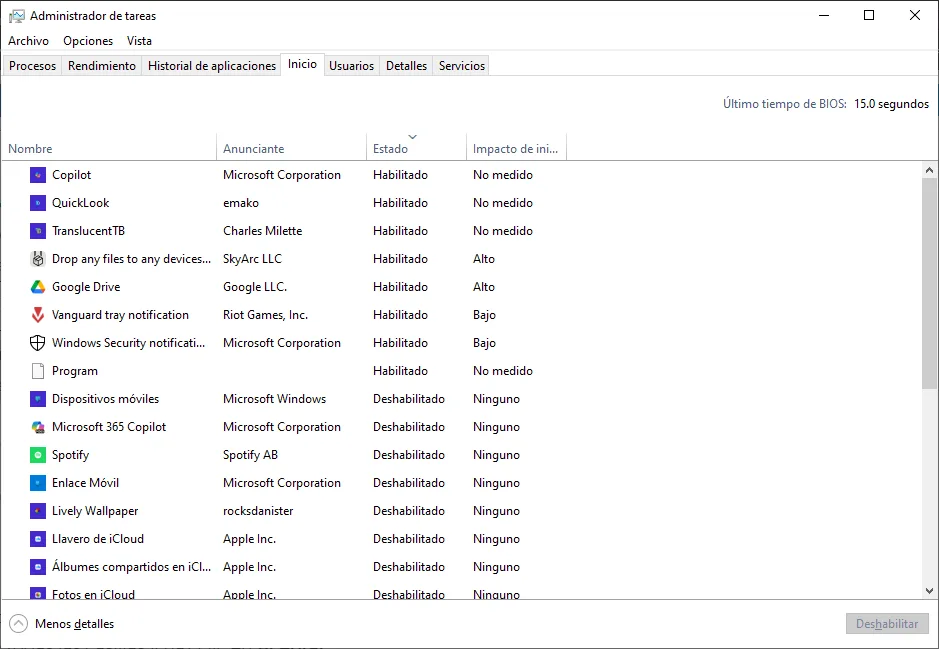Click the blank Program file icon

[x=38, y=371]
